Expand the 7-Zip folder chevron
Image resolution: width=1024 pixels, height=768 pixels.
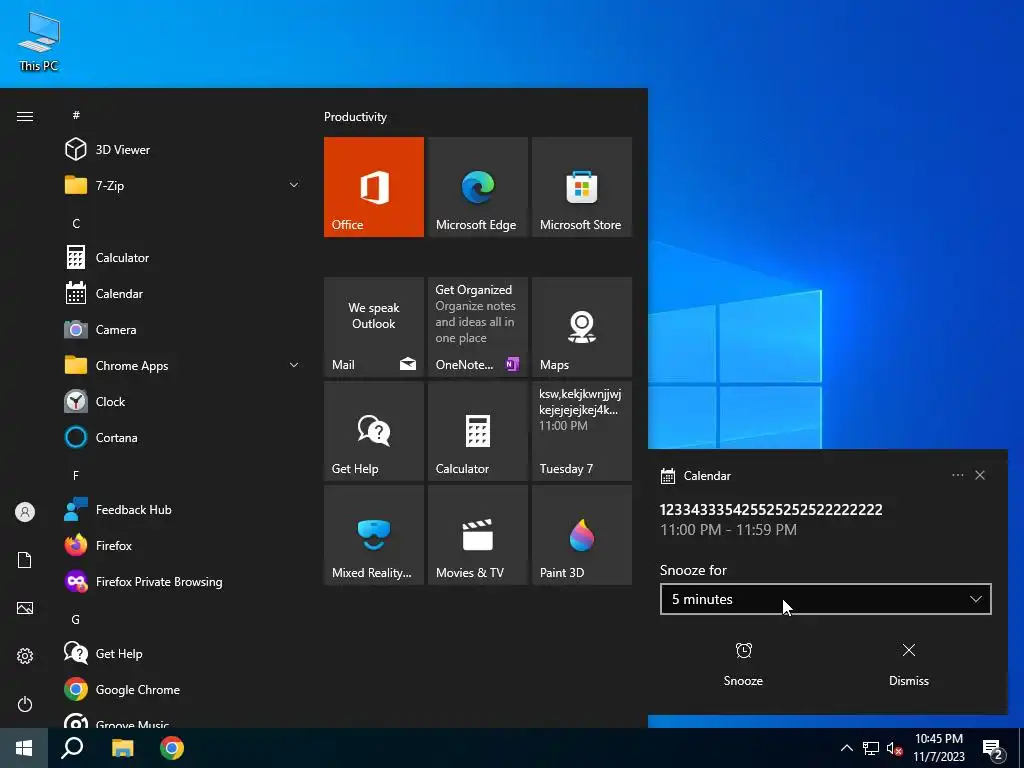(294, 185)
